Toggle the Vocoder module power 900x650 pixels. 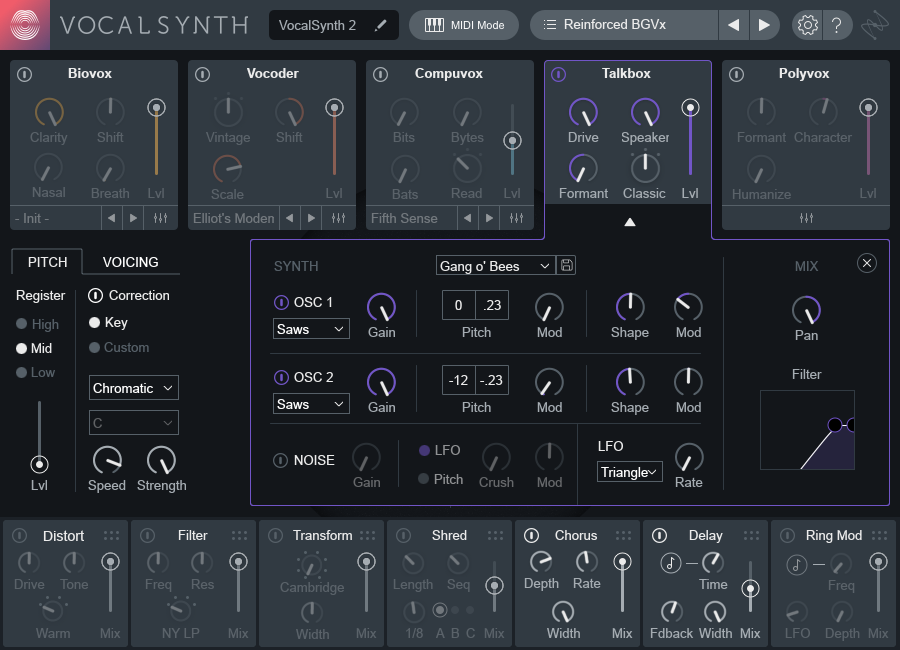203,74
